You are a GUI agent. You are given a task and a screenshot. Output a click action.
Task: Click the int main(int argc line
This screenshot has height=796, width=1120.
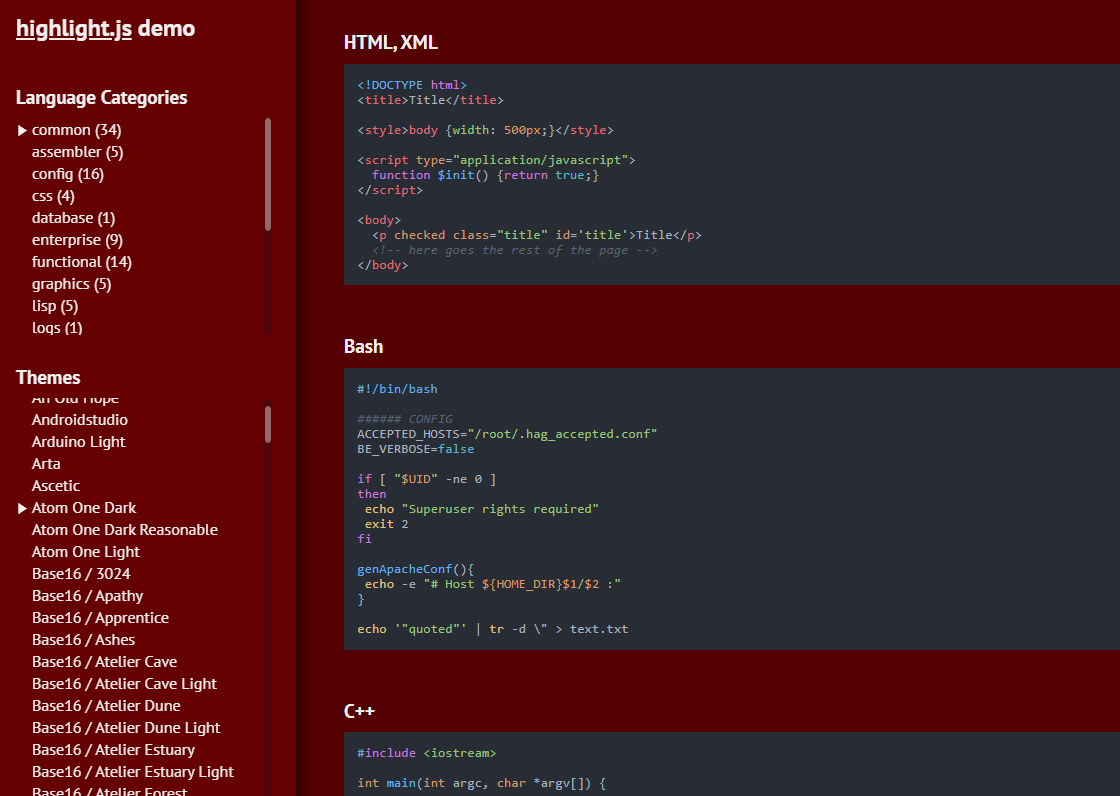(481, 783)
